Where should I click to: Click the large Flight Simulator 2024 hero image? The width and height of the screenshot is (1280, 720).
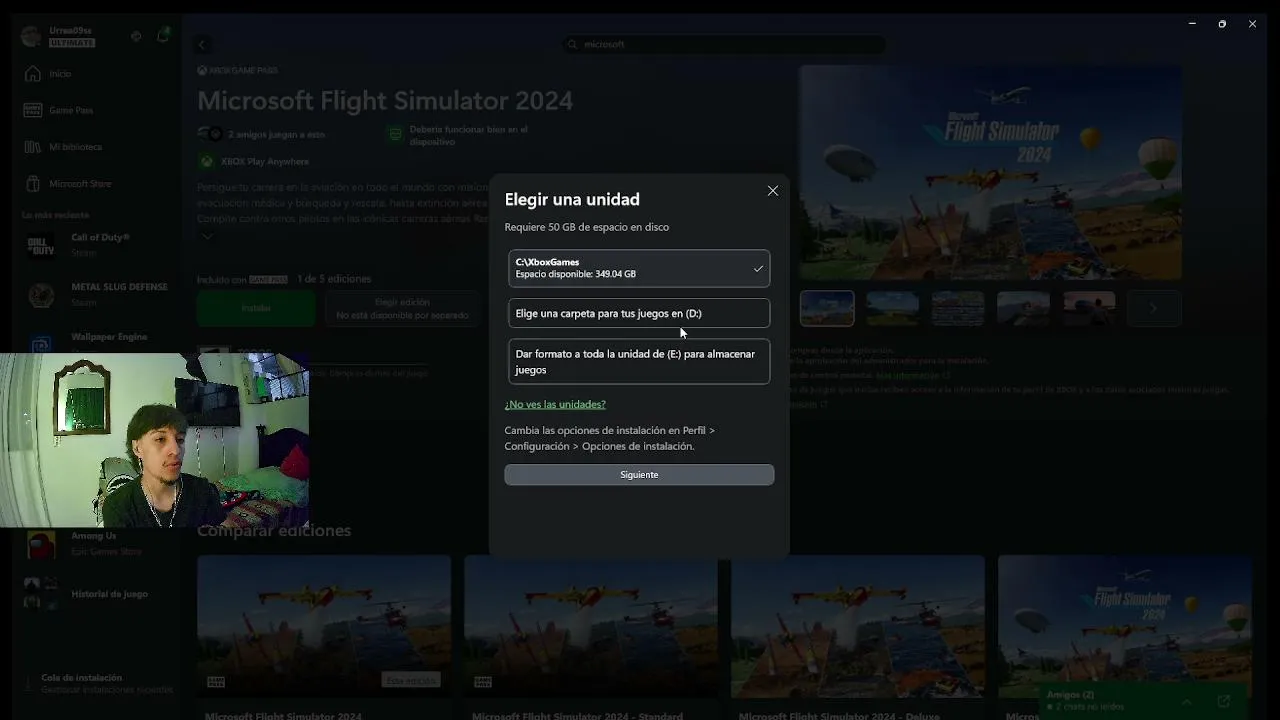coord(990,172)
